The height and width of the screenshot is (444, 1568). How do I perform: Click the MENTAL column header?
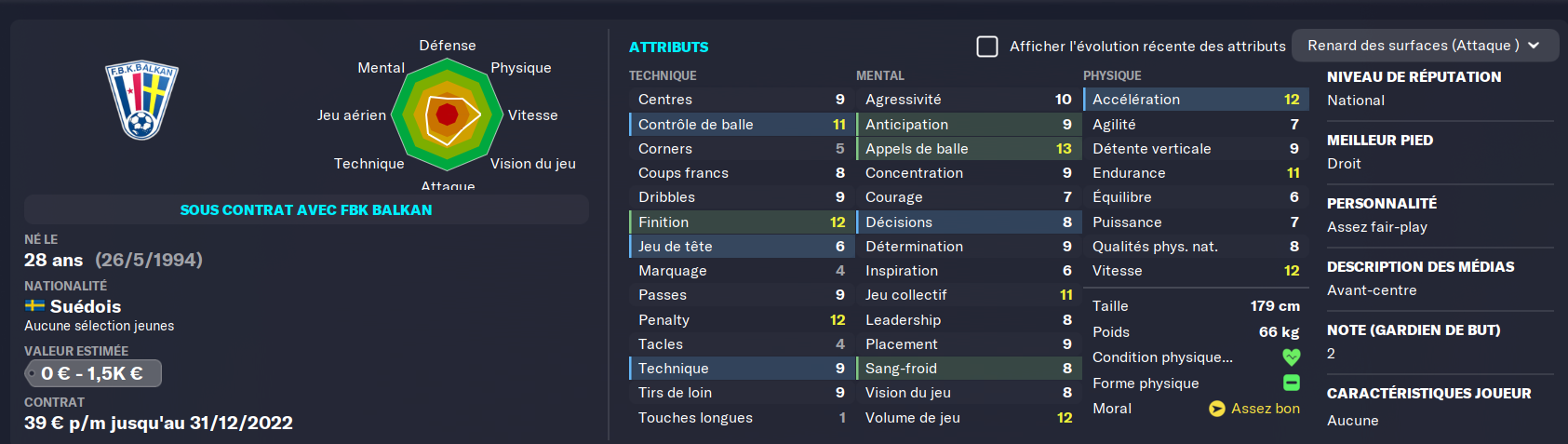pos(880,75)
